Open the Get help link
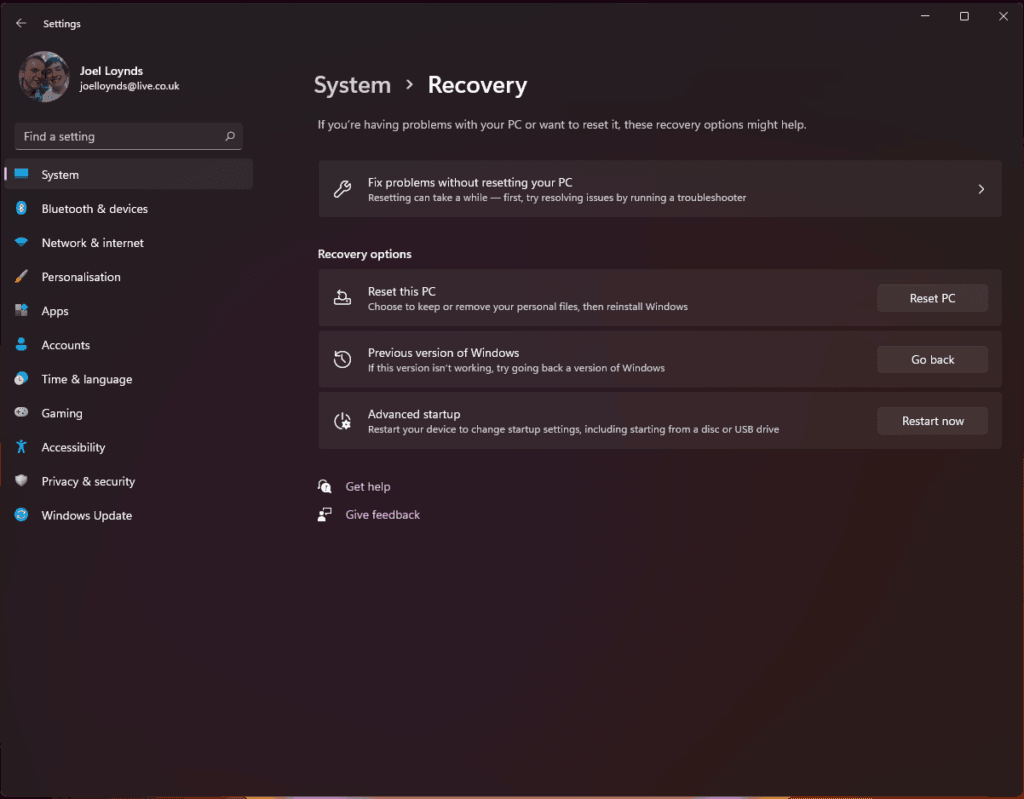This screenshot has width=1024, height=799. 368,486
